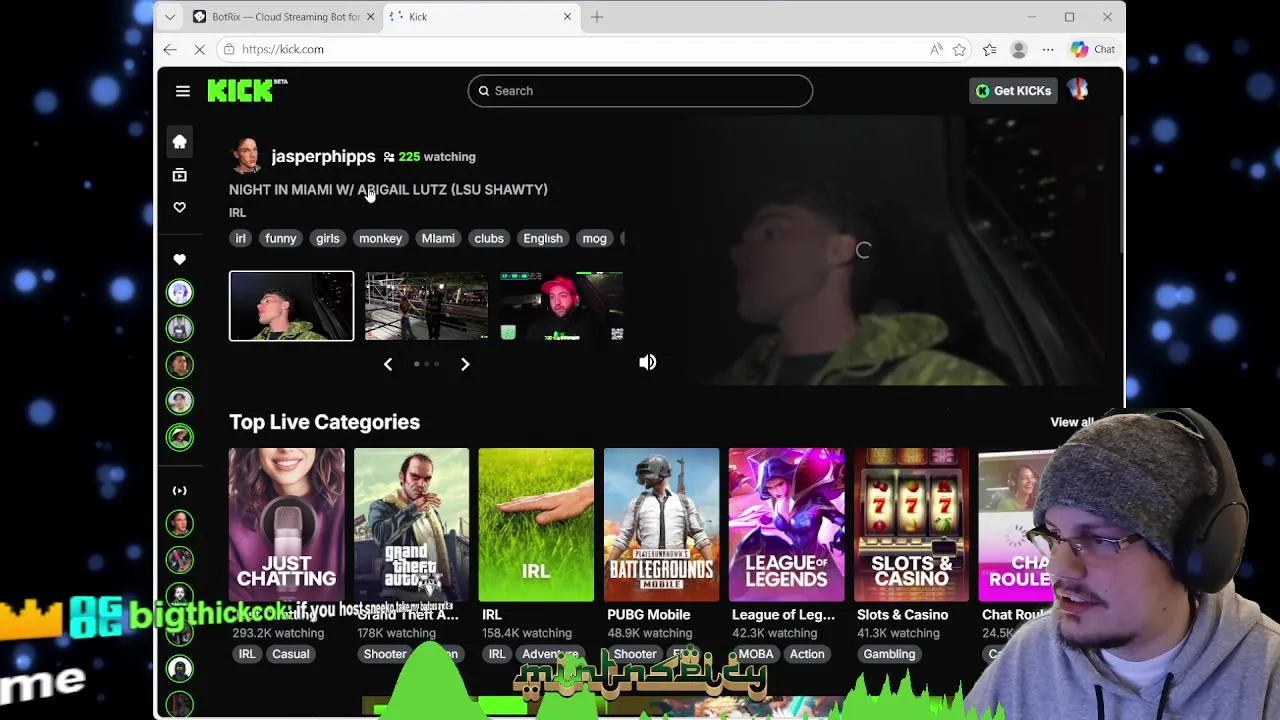1280x720 pixels.
Task: Open the featured stream video player
Action: click(x=864, y=250)
